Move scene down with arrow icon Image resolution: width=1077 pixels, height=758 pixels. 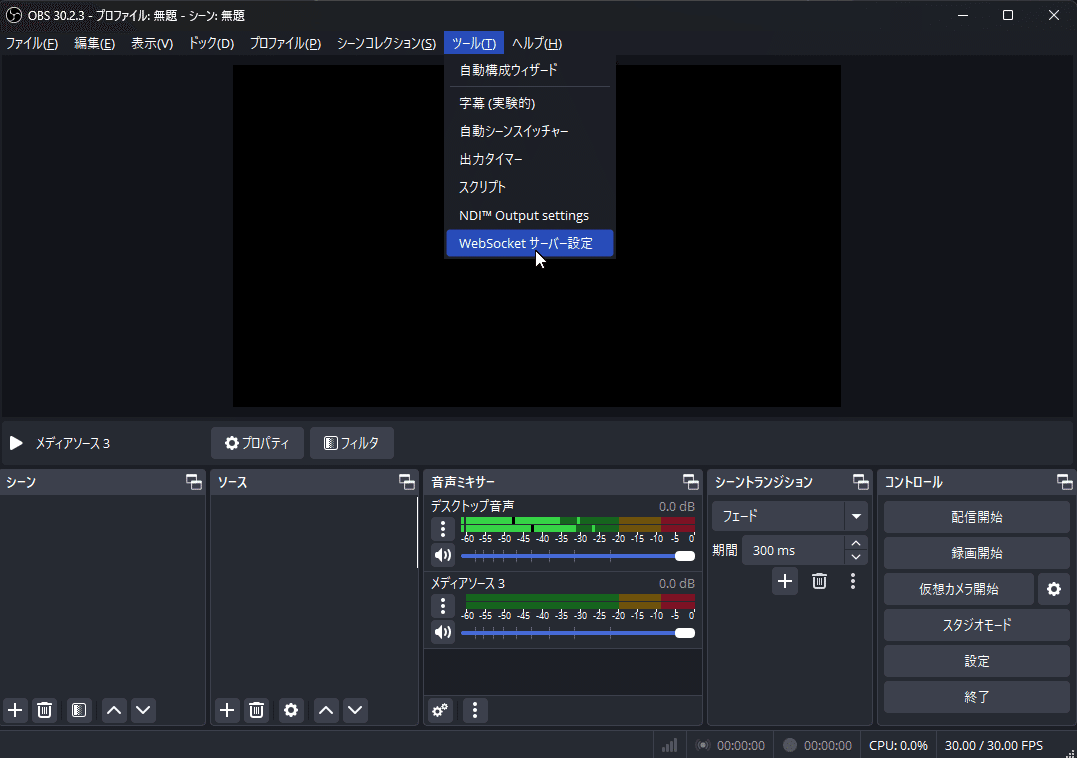143,710
